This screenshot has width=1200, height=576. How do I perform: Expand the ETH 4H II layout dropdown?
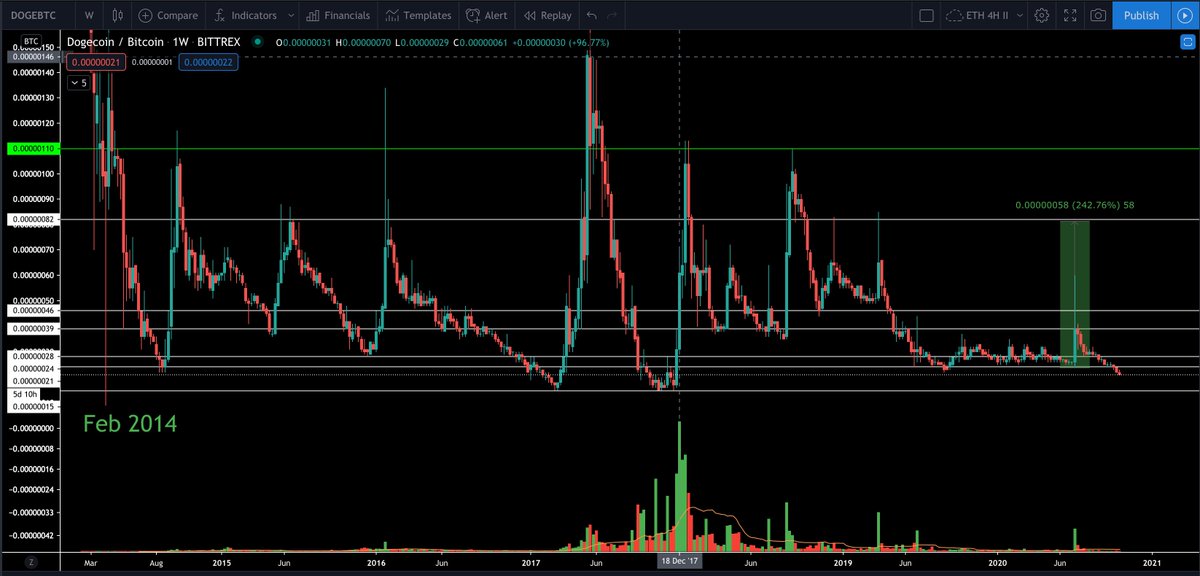click(1022, 15)
